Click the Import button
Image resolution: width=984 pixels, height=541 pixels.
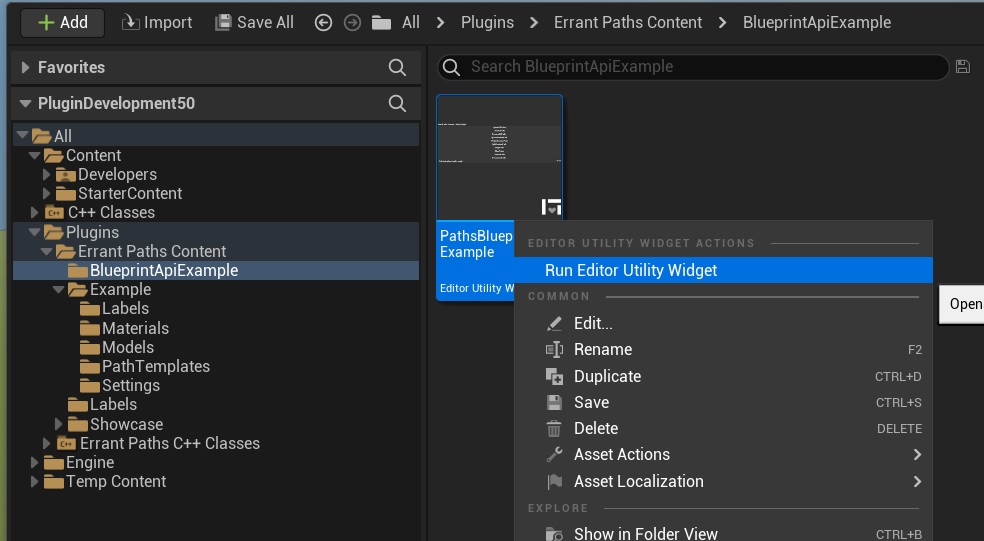(157, 22)
